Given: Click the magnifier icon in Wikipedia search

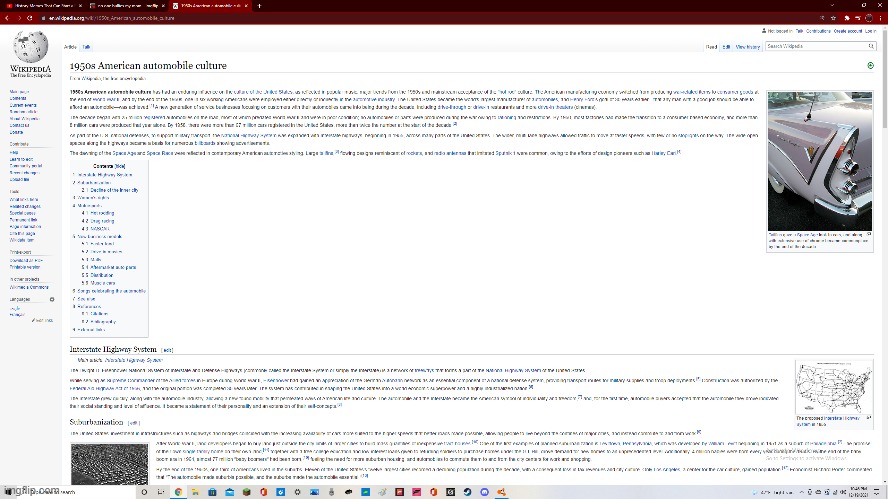Looking at the screenshot, I should point(870,46).
